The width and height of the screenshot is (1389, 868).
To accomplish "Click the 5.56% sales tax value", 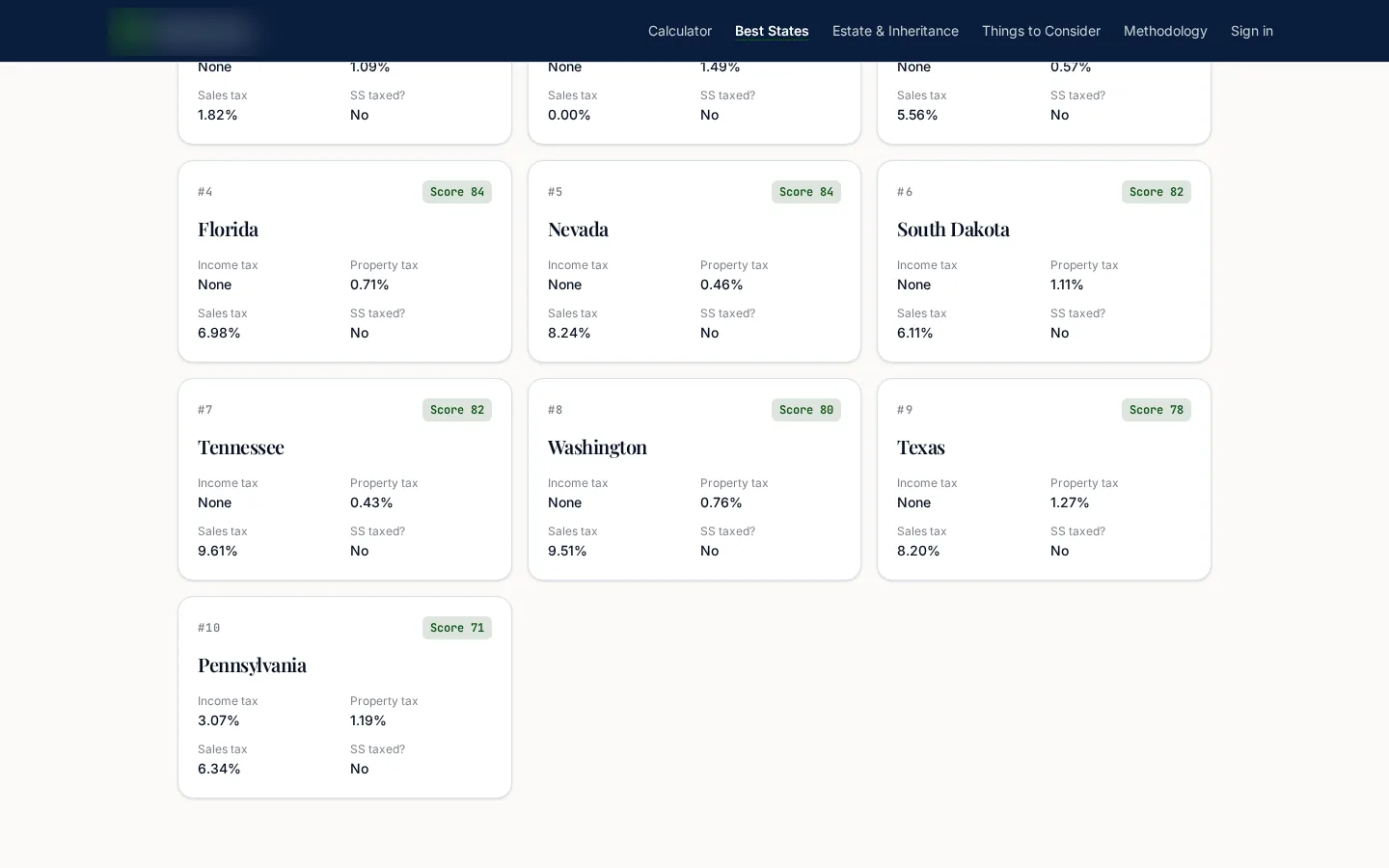I will (917, 115).
